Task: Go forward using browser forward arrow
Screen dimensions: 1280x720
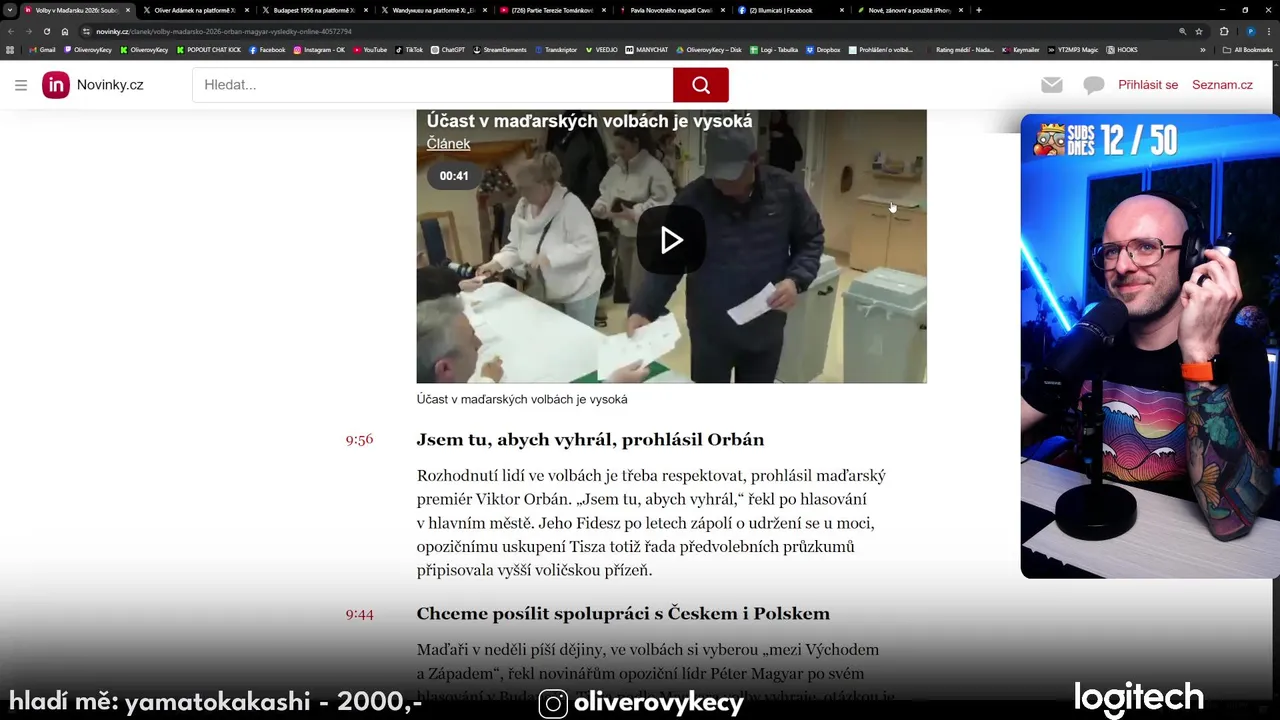Action: 28,31
